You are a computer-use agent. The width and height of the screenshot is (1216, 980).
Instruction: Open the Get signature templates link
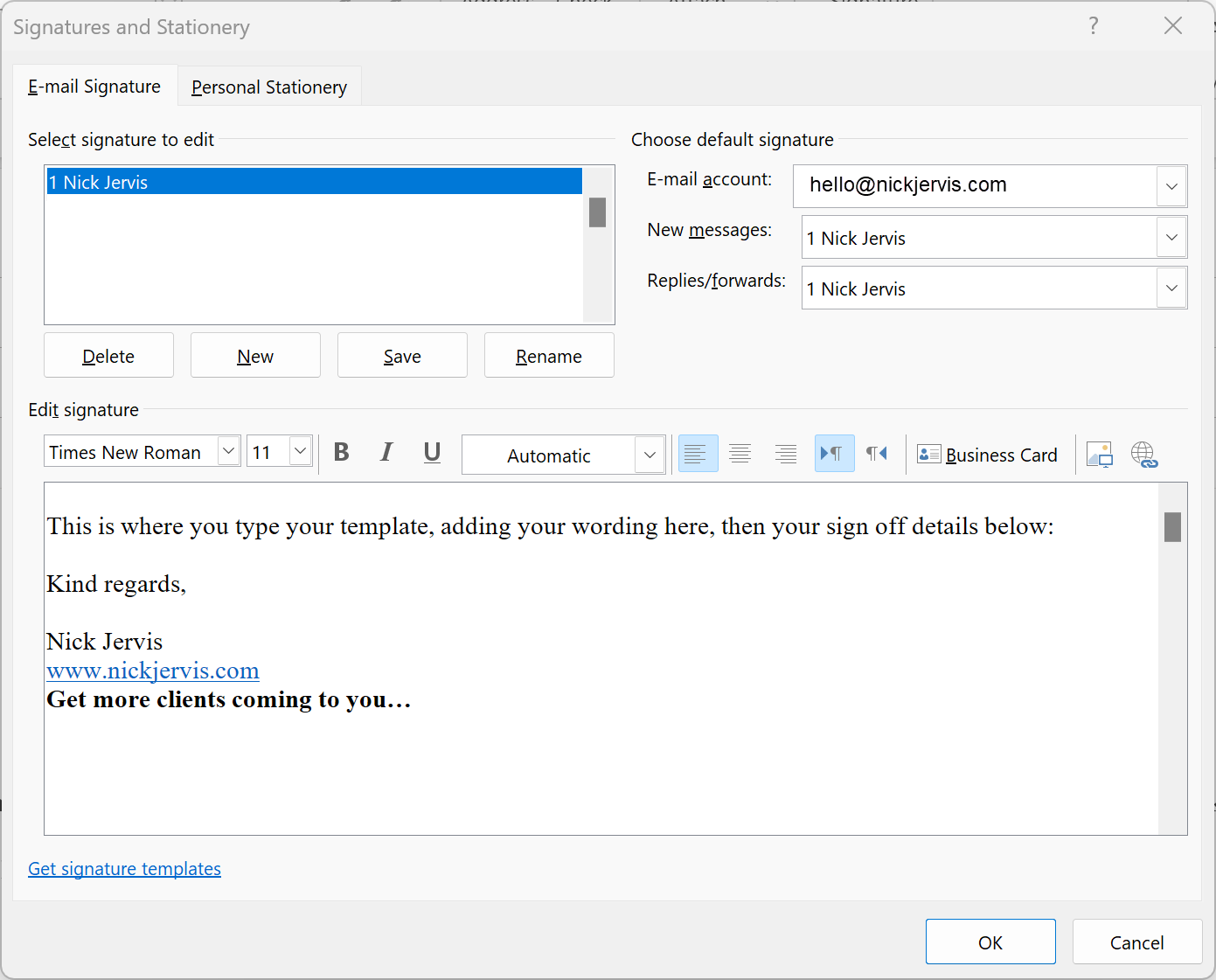(124, 868)
